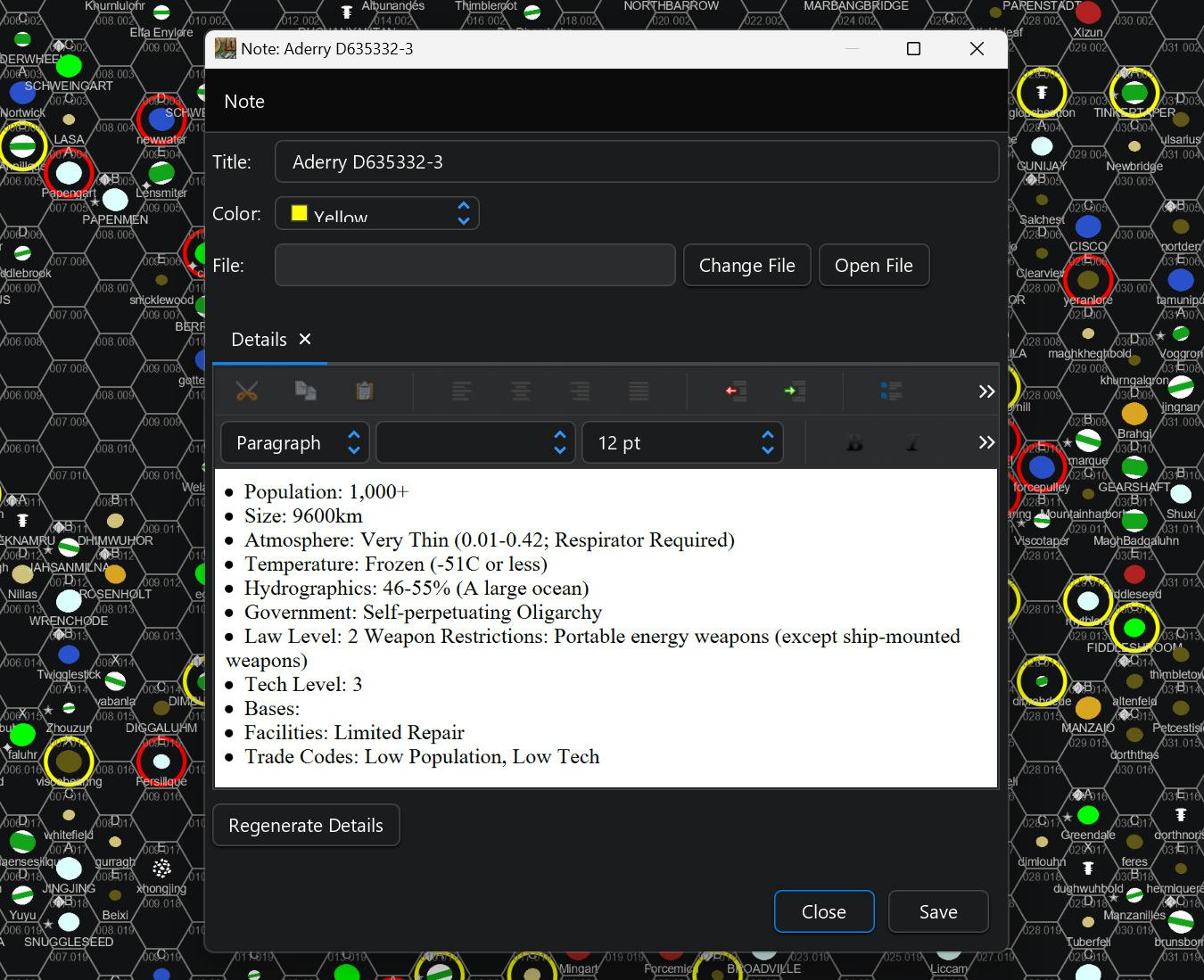
Task: Toggle bold formatting
Action: coord(854,443)
